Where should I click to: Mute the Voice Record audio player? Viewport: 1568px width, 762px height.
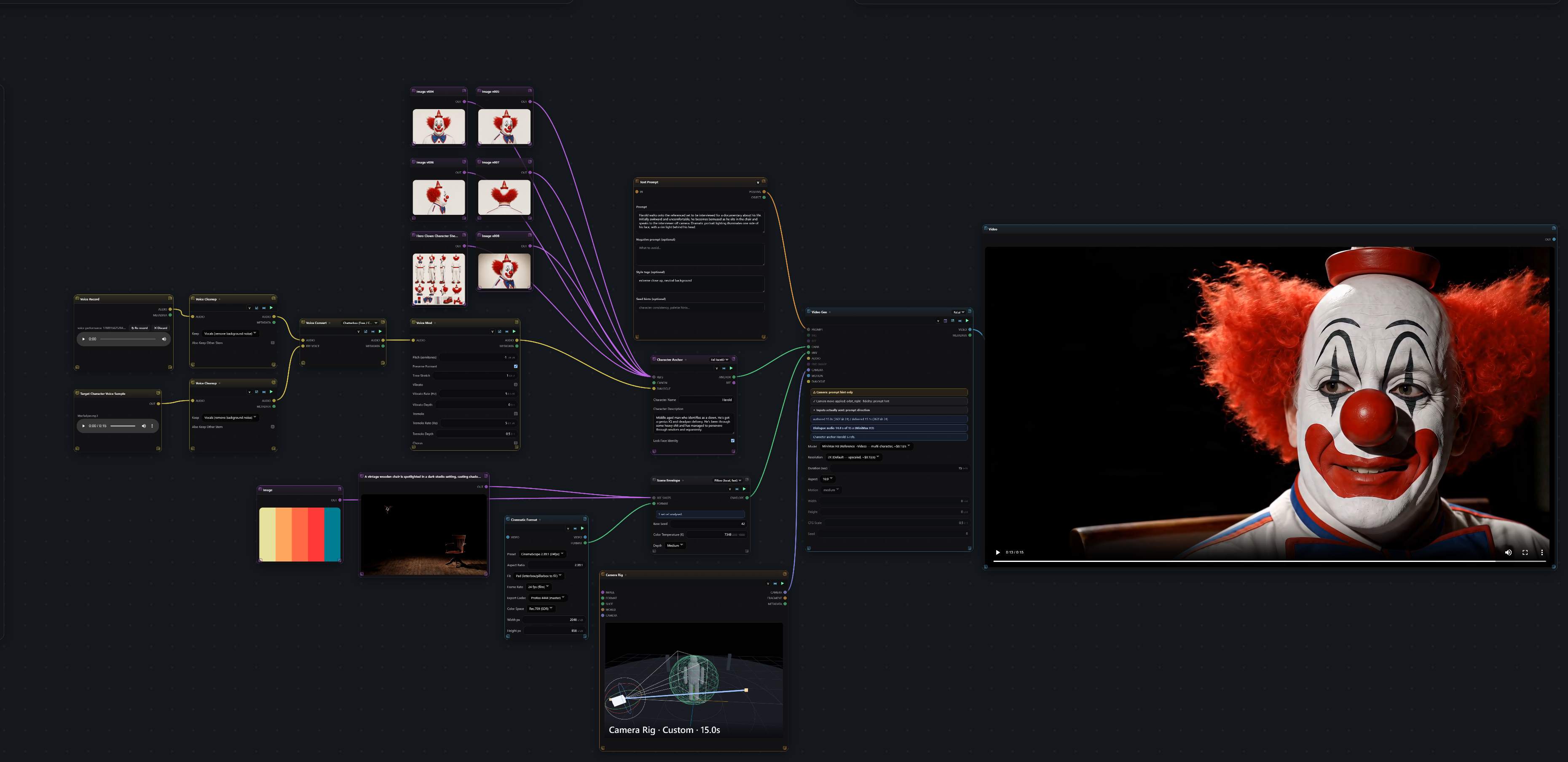click(164, 339)
